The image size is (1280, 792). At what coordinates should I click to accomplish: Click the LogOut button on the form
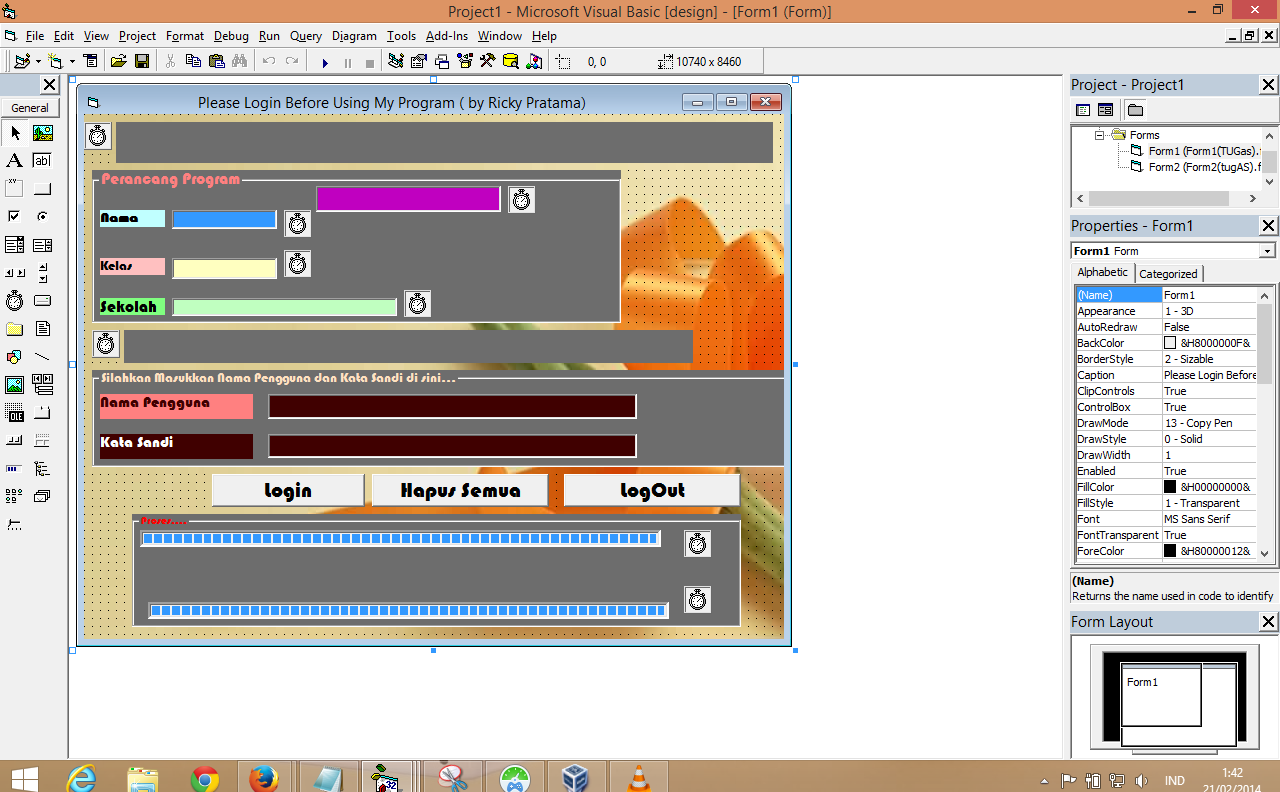tap(652, 490)
